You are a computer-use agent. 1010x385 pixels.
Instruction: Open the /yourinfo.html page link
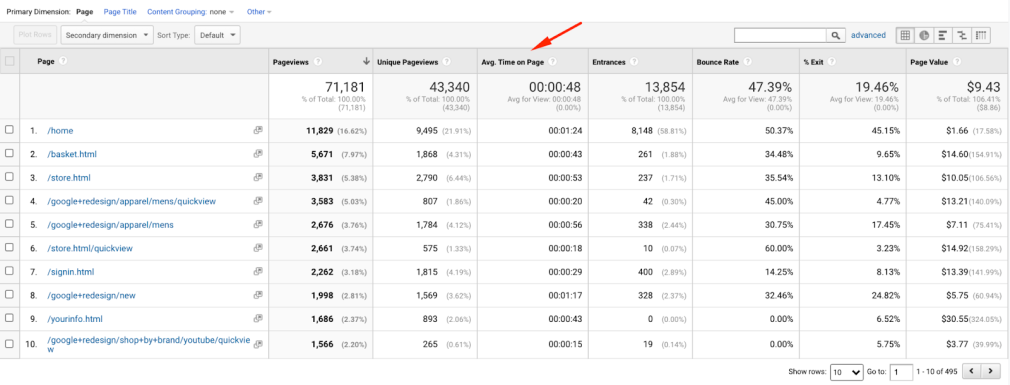coord(75,319)
